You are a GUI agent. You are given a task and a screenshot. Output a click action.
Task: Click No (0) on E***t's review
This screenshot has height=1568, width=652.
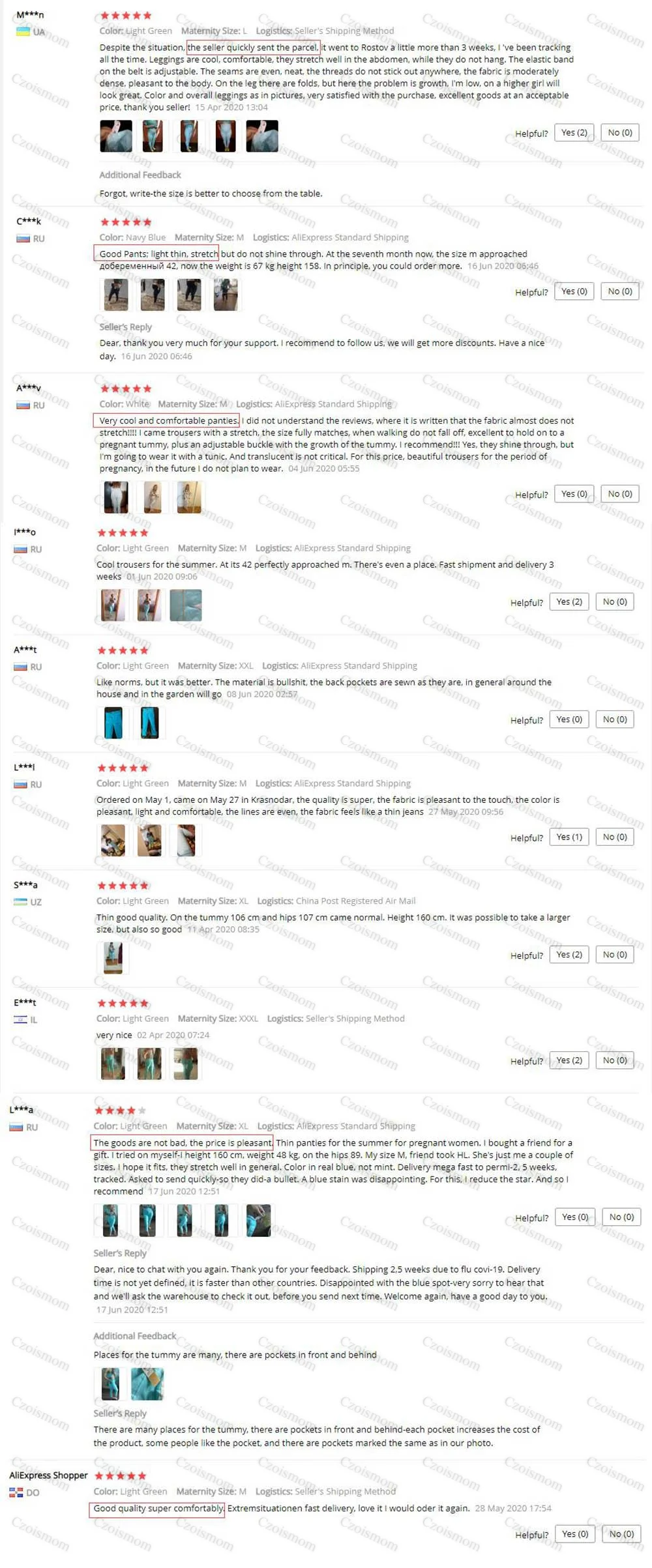(x=615, y=1060)
